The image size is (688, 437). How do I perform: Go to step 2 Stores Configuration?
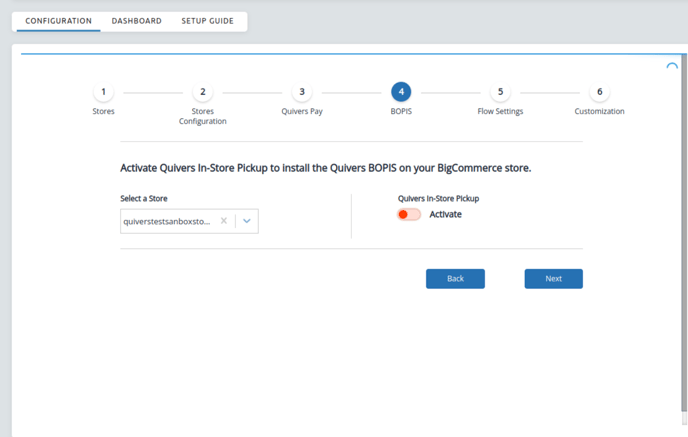click(203, 92)
